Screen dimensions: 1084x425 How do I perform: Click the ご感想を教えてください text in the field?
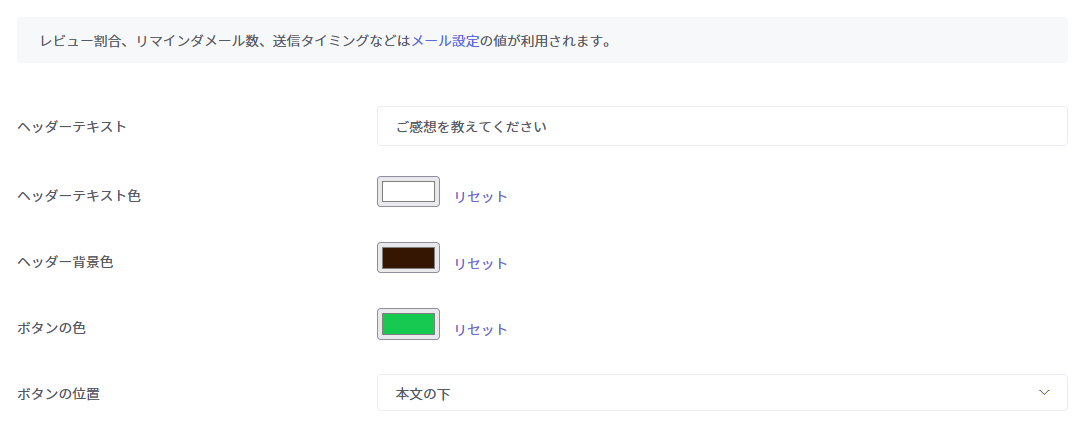(x=471, y=127)
